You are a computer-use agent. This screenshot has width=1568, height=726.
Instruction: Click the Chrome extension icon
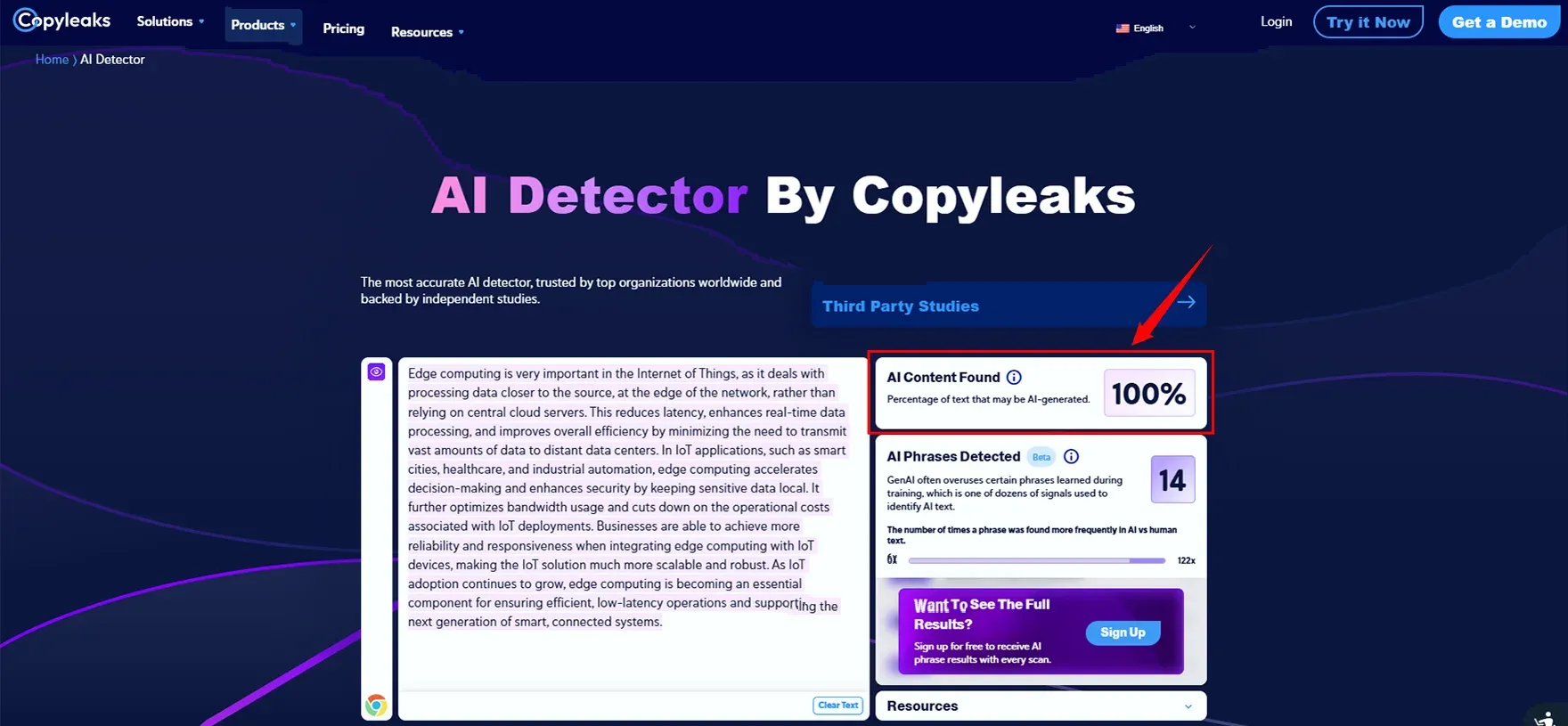(x=376, y=706)
